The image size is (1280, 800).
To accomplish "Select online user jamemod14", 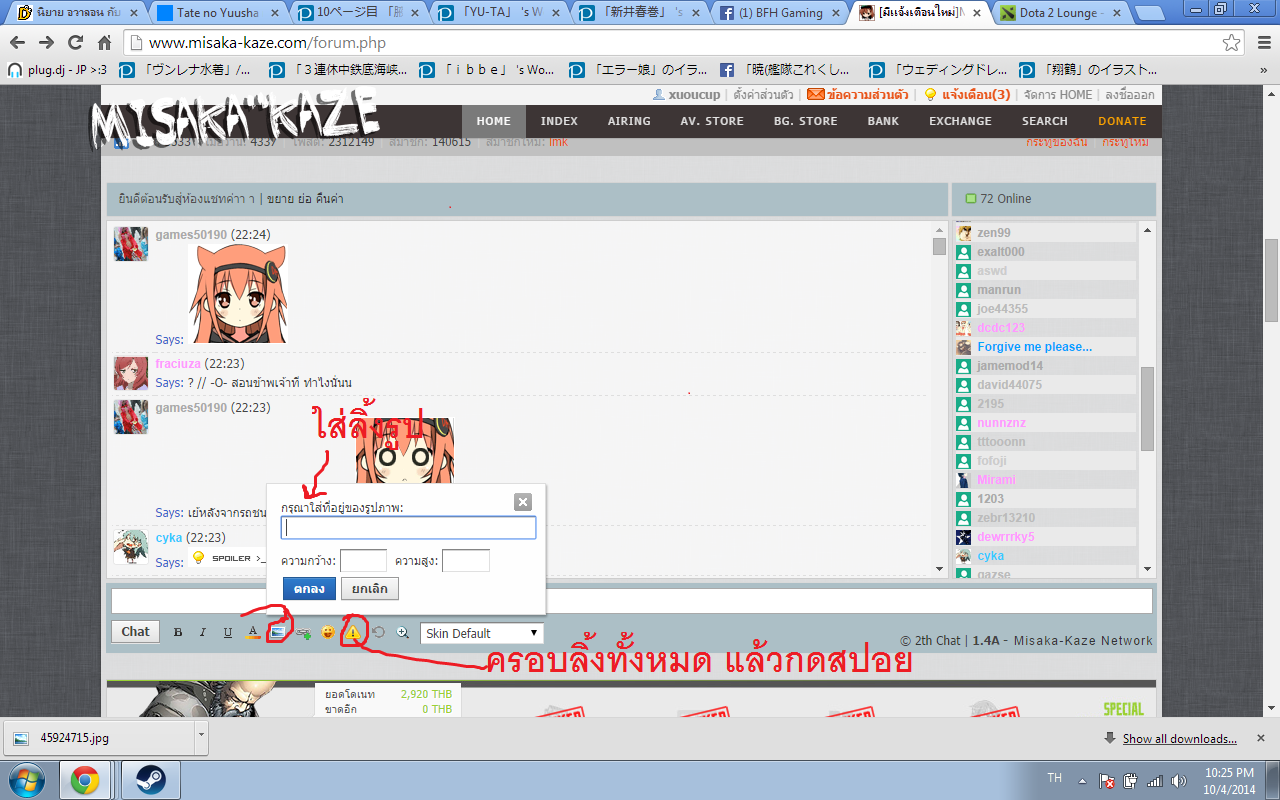I will pyautogui.click(x=1010, y=366).
